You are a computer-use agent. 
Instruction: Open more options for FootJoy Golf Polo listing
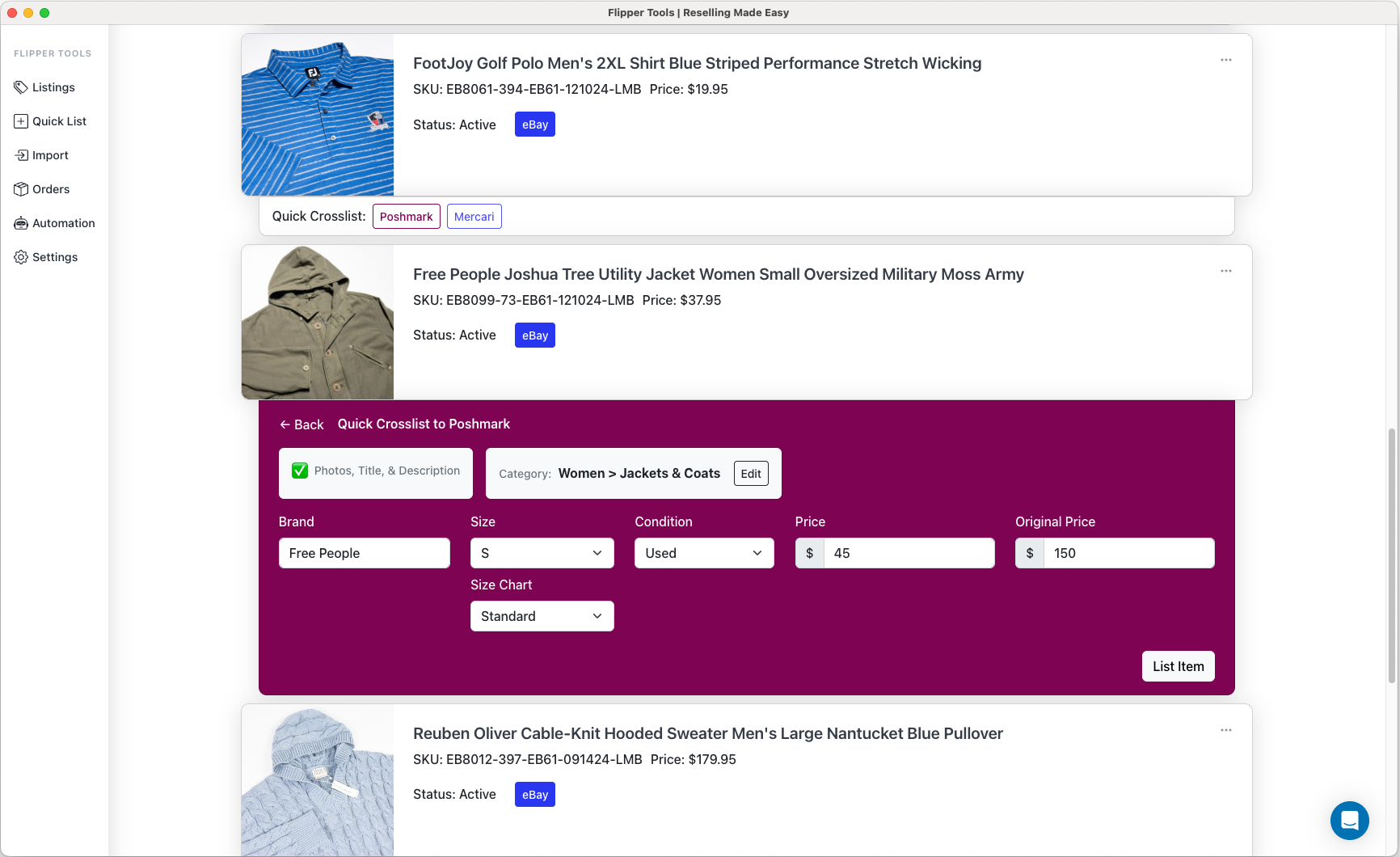coord(1226,60)
